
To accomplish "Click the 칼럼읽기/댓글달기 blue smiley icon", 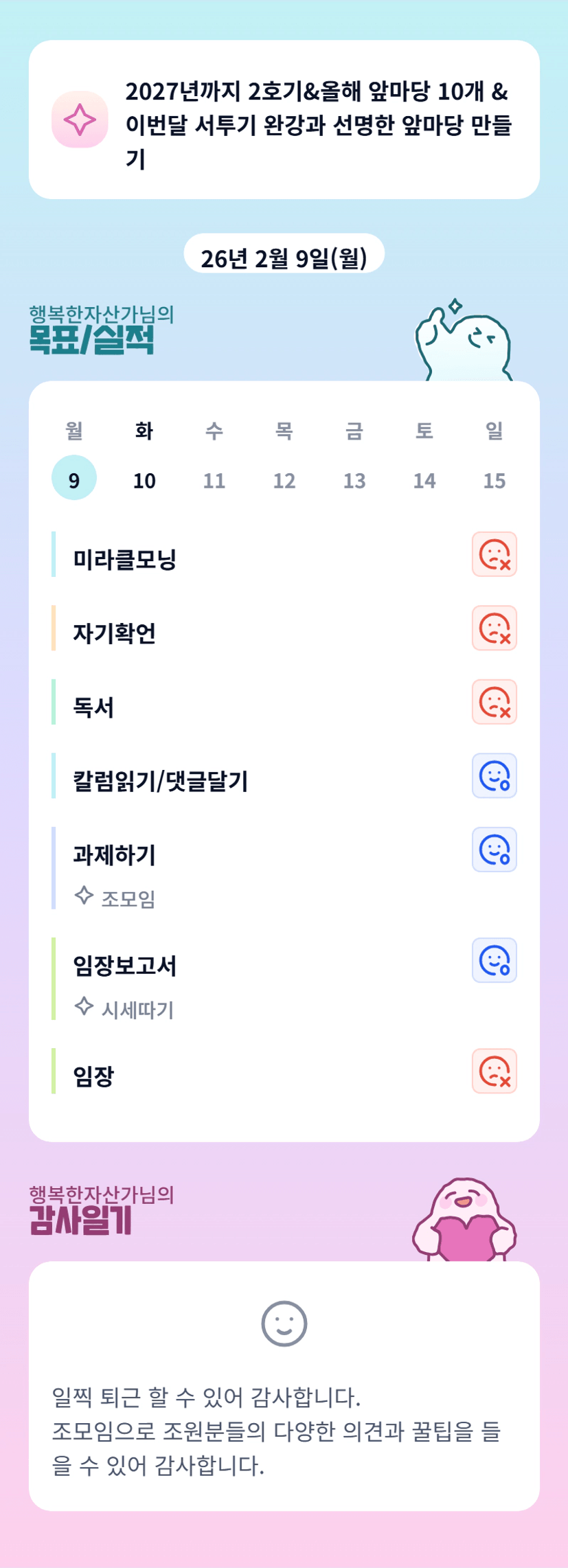I will pyautogui.click(x=494, y=775).
